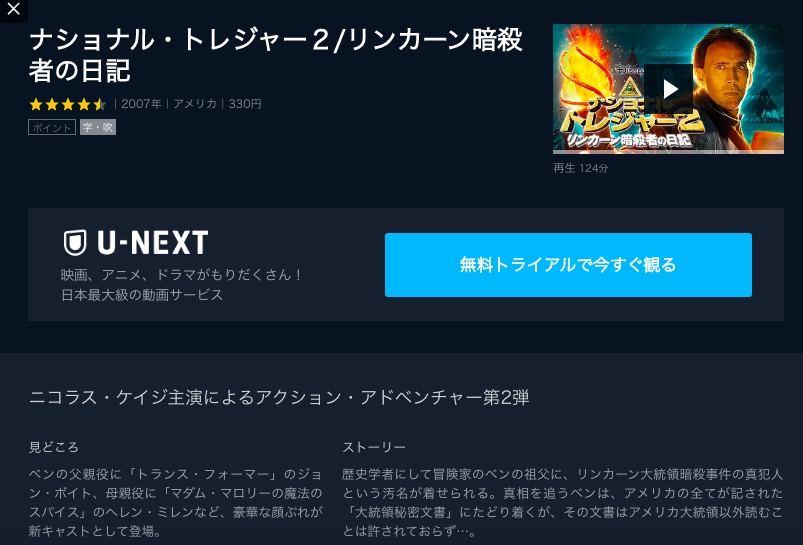Click the ストーリー section heading
This screenshot has width=803, height=545.
tap(374, 447)
